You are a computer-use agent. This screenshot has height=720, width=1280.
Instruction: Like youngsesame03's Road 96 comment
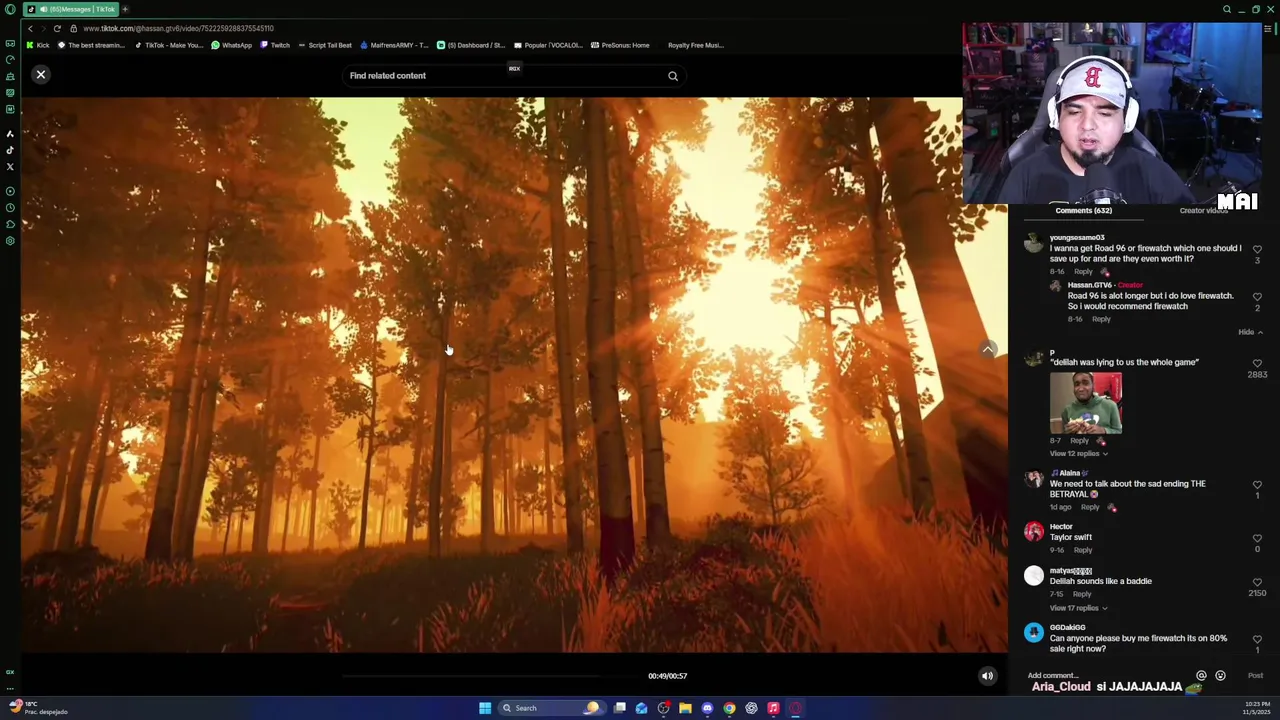1257,249
